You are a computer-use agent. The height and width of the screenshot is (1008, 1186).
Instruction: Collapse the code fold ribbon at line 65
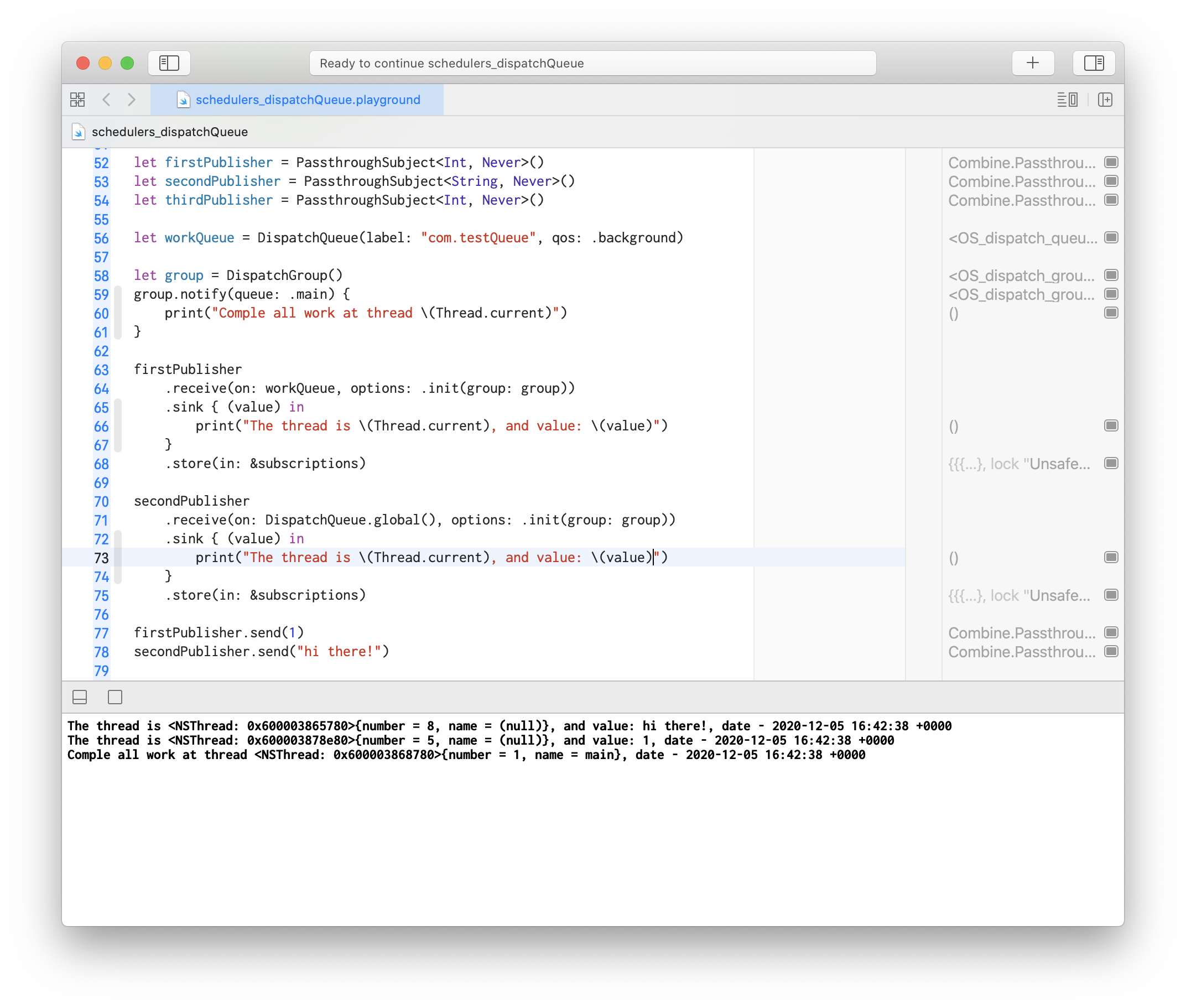[118, 425]
